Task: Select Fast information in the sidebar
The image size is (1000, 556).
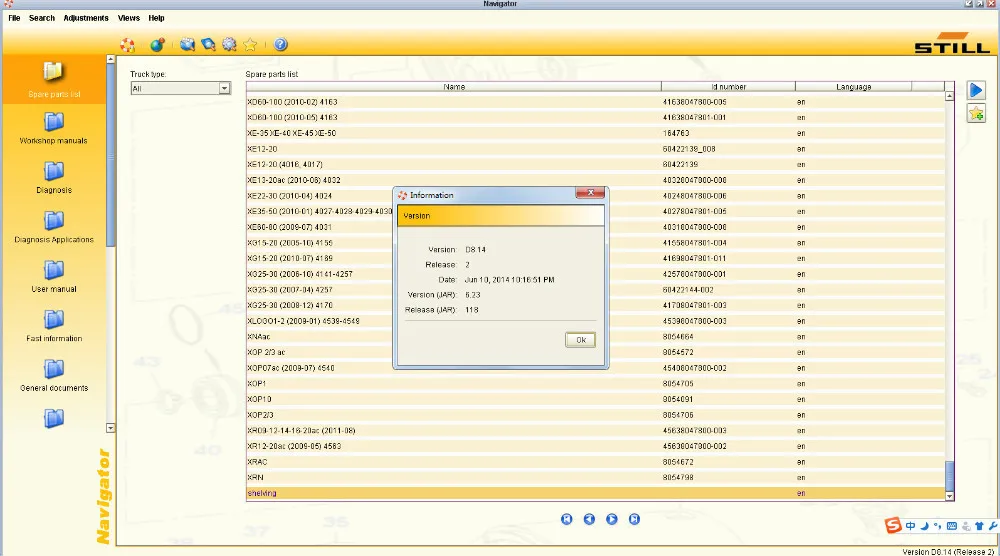Action: (x=54, y=326)
